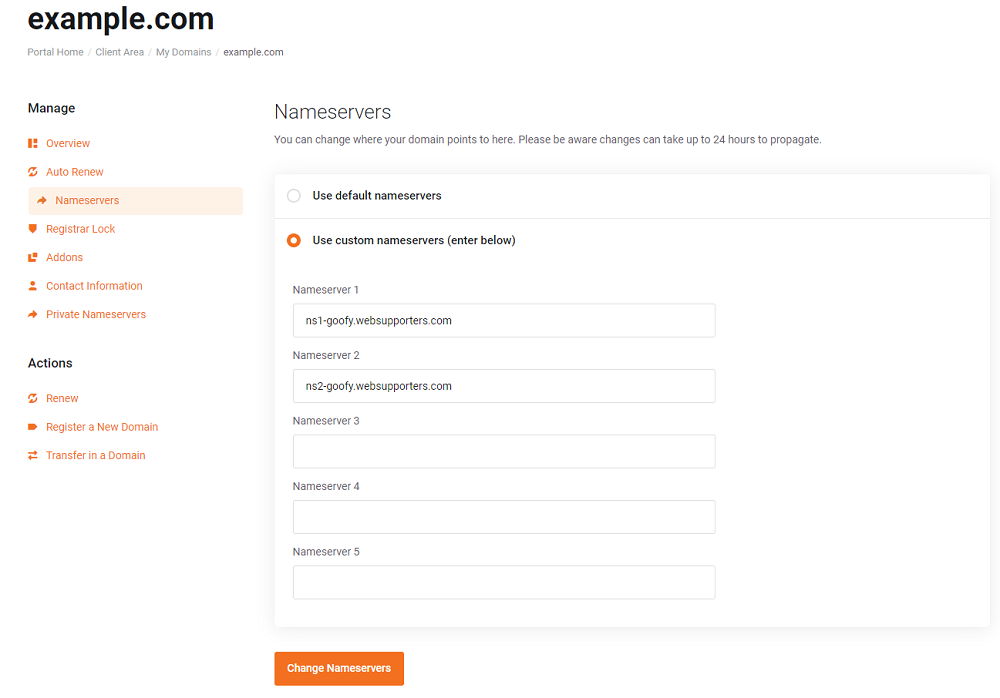The height and width of the screenshot is (698, 1000).
Task: Click the empty Nameserver 3 field
Action: click(504, 452)
